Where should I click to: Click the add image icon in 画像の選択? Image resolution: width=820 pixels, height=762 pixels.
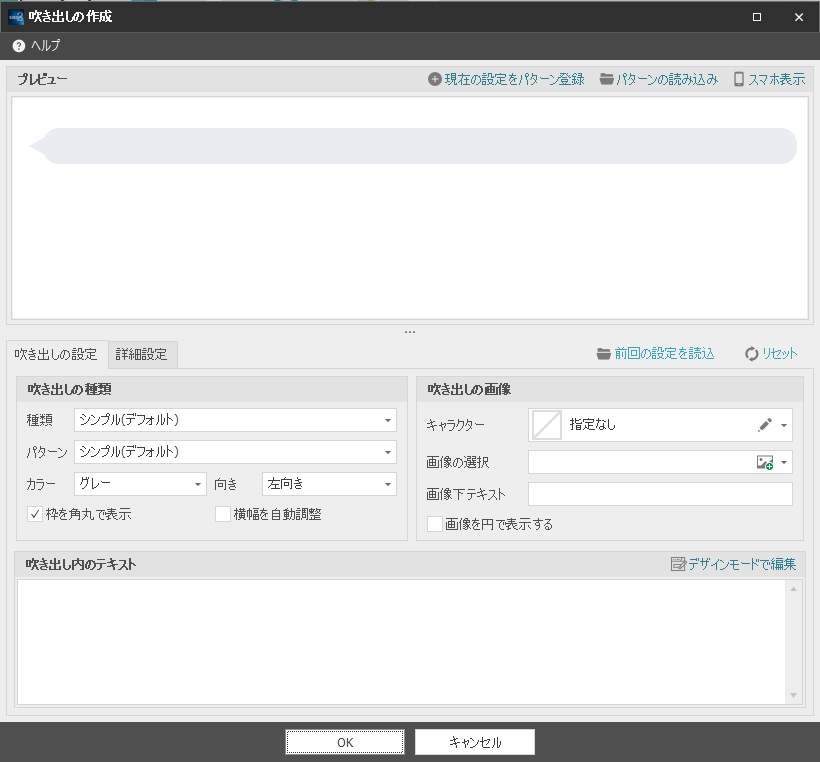pos(765,462)
